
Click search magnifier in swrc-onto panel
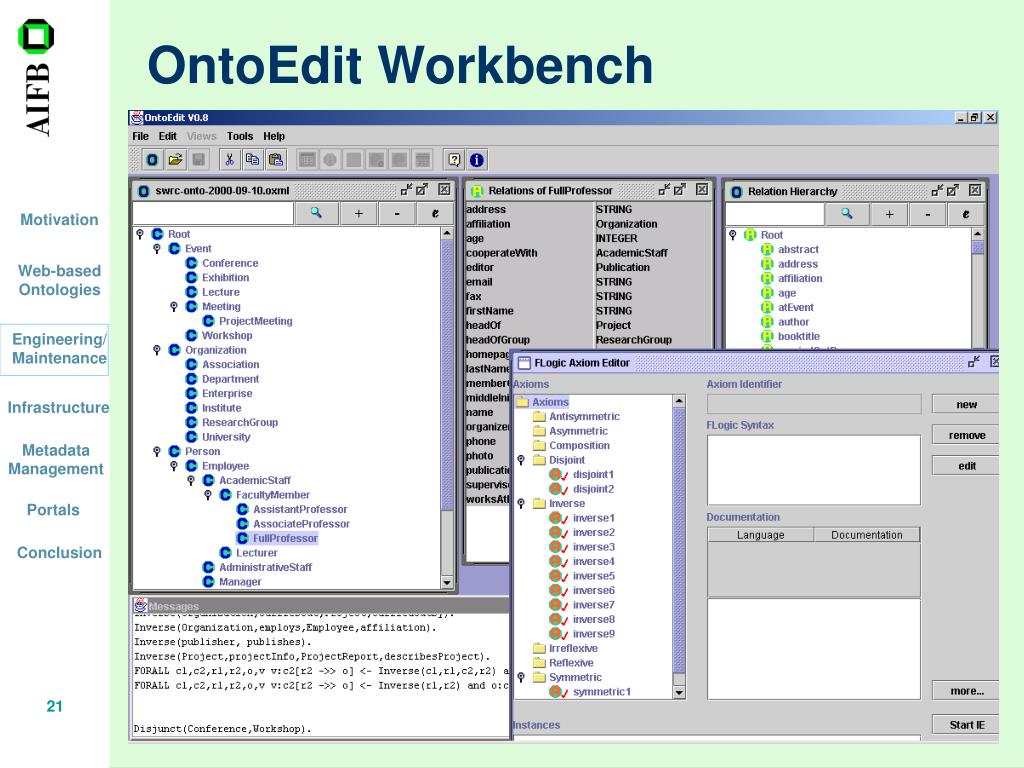(316, 213)
